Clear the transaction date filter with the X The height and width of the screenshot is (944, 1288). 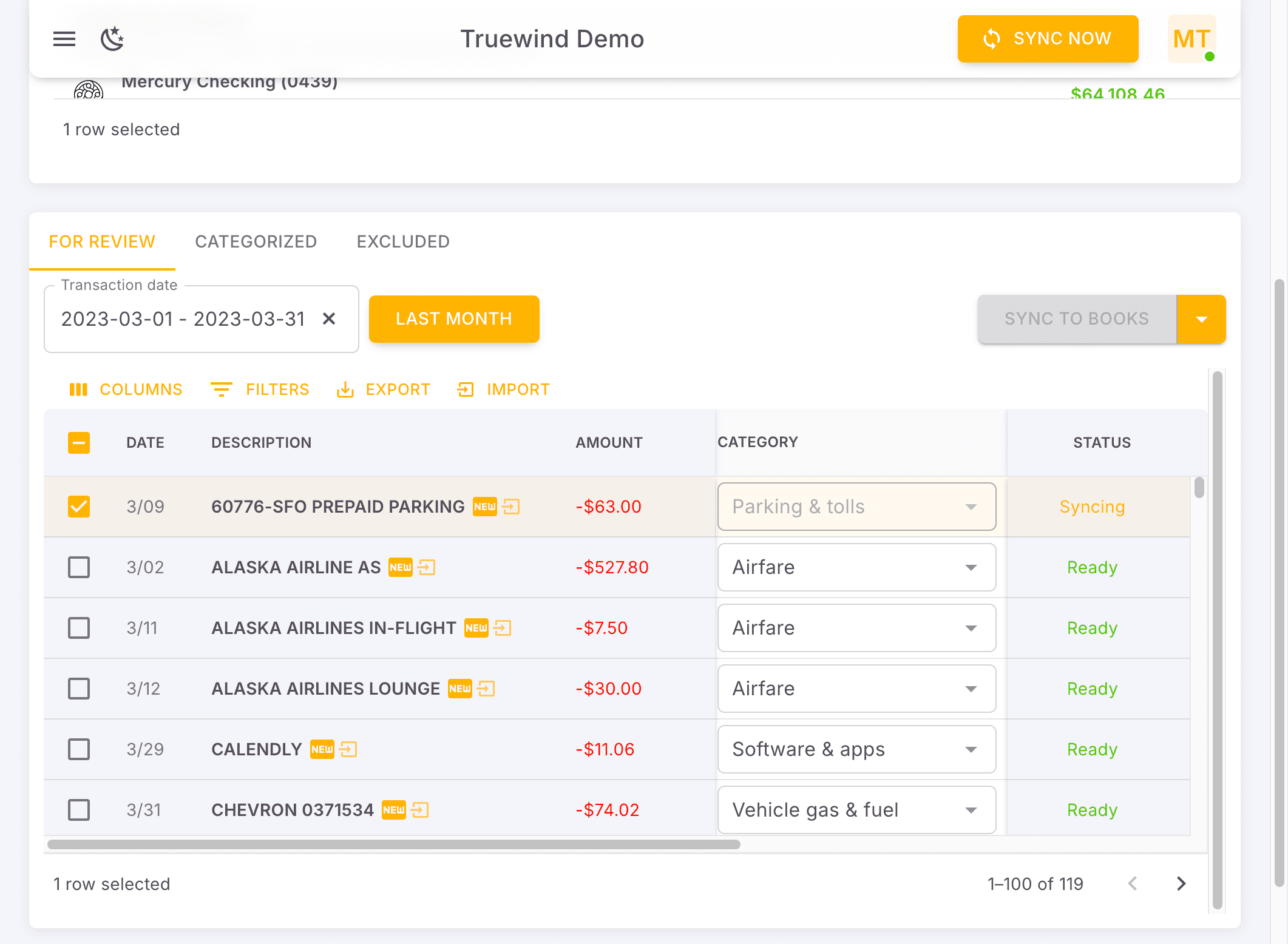tap(330, 319)
